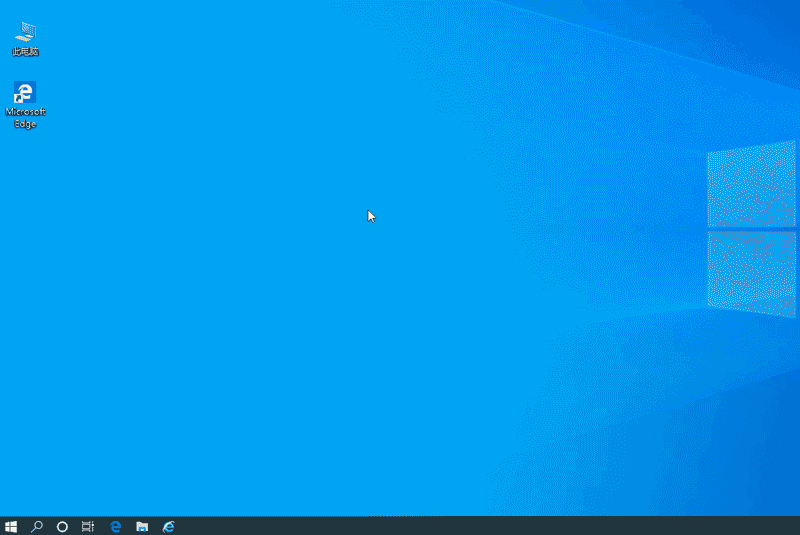Launch Microsoft Edge from the taskbar

116,526
